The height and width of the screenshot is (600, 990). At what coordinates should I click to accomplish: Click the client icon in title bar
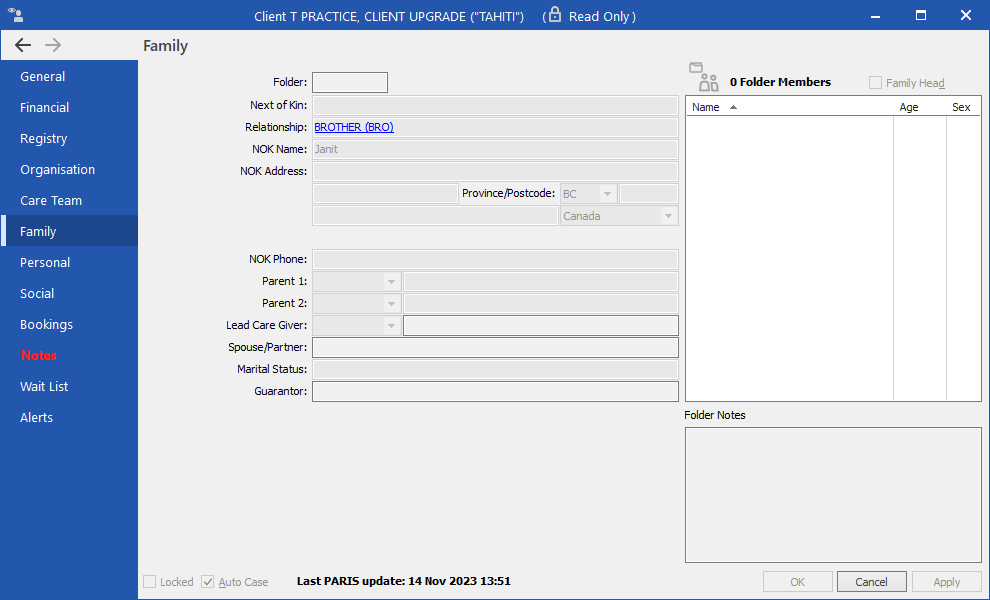pos(15,16)
